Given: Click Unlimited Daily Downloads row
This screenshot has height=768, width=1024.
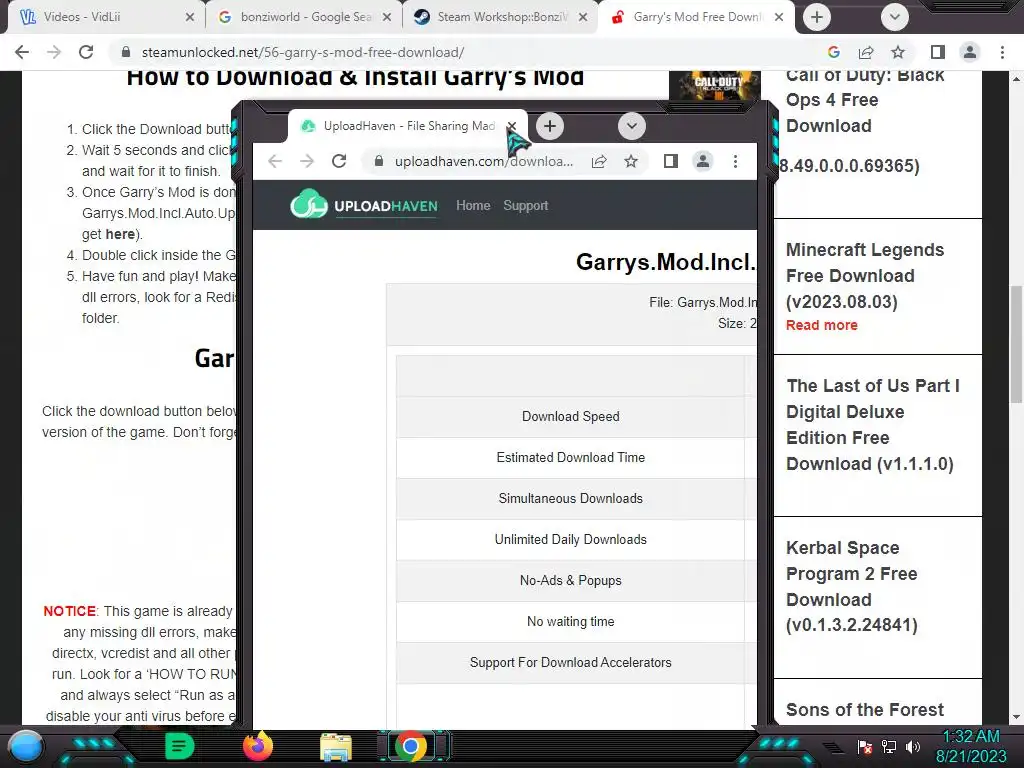Looking at the screenshot, I should (x=577, y=540).
